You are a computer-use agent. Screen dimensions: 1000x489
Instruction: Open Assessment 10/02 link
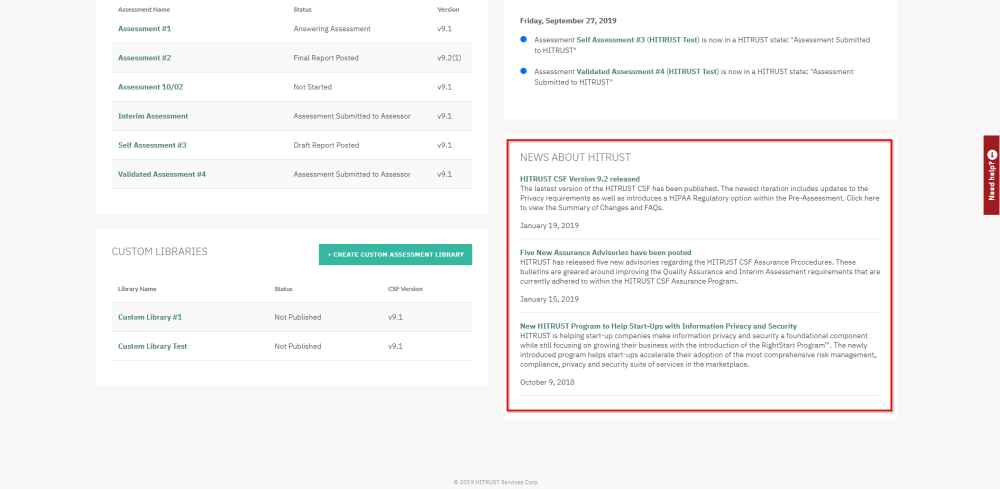click(150, 87)
